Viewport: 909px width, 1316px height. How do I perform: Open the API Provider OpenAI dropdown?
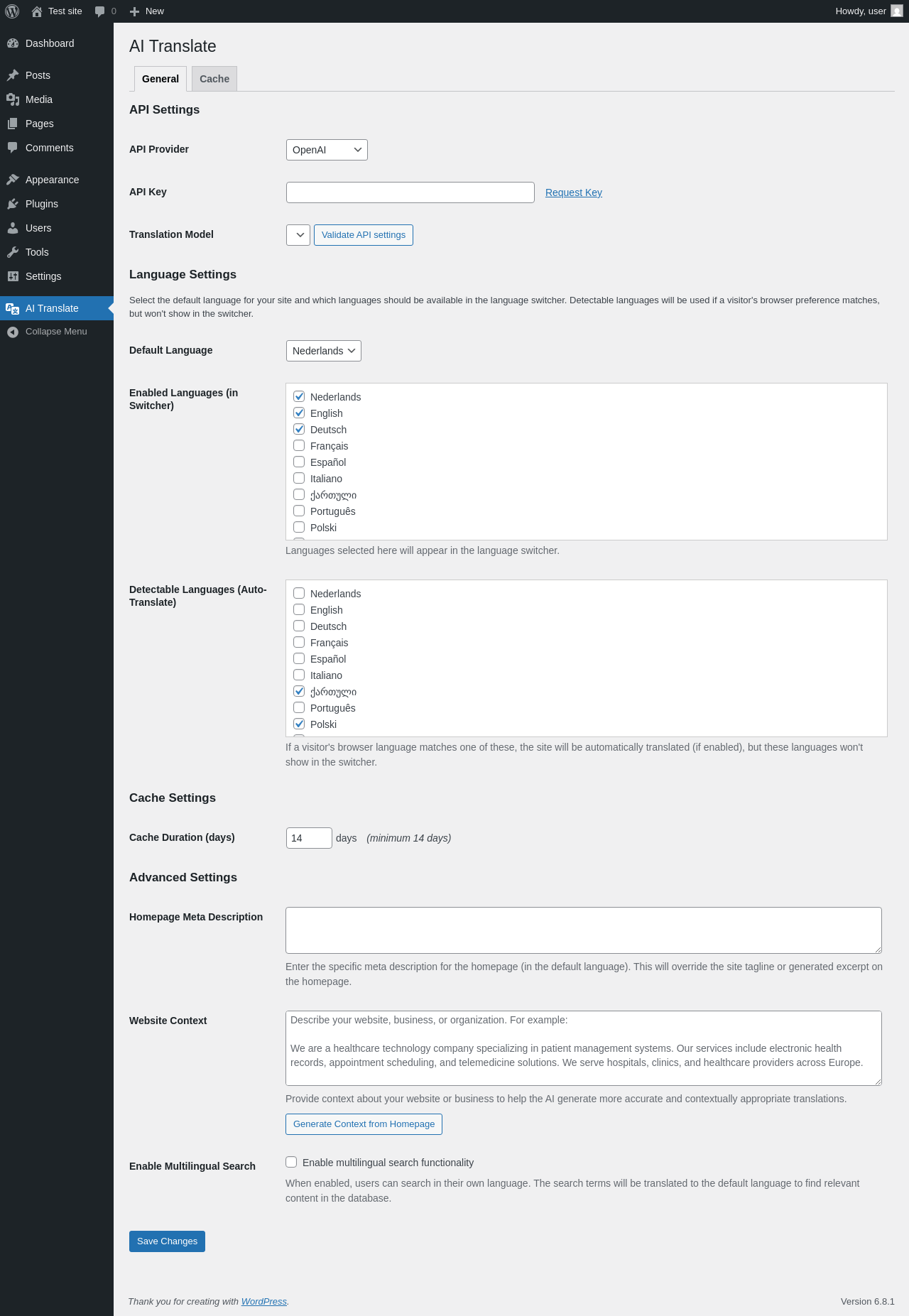(327, 150)
